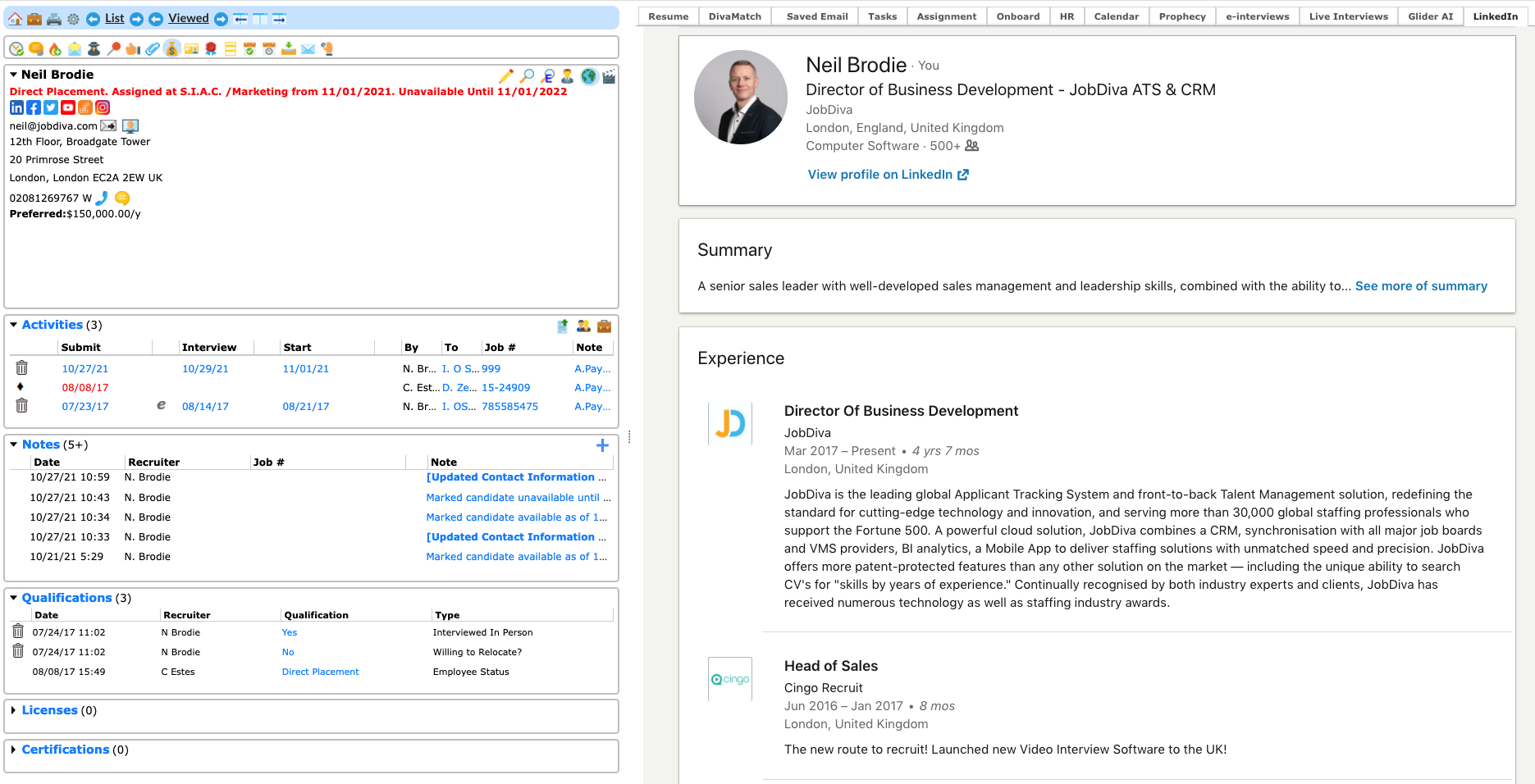Click the Direct Placement qualification link
The image size is (1535, 784).
(320, 672)
